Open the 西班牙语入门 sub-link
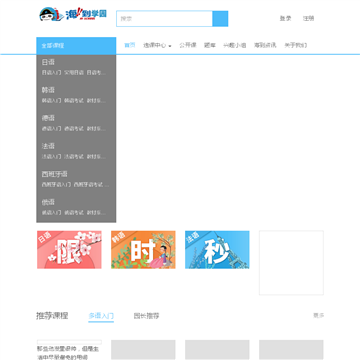Image resolution: width=360 pixels, height=360 pixels. point(56,184)
